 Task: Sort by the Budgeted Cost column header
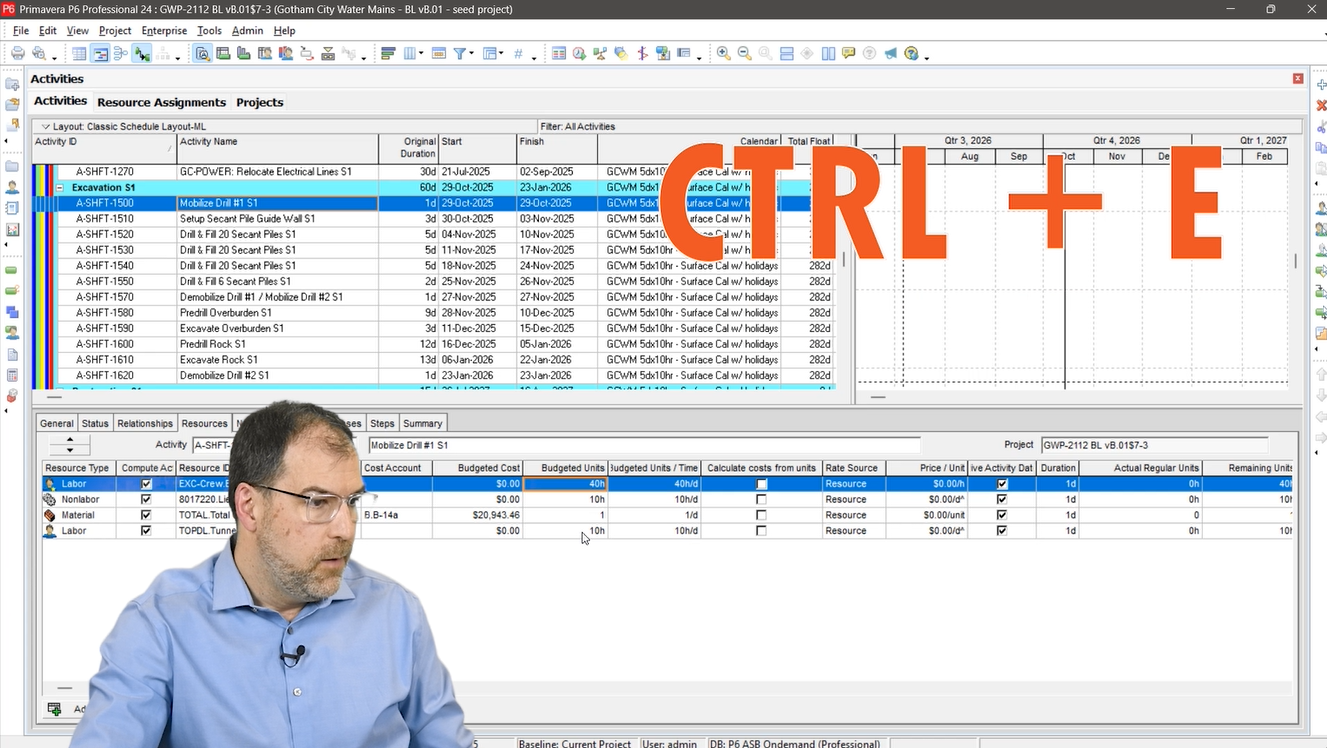(x=478, y=468)
